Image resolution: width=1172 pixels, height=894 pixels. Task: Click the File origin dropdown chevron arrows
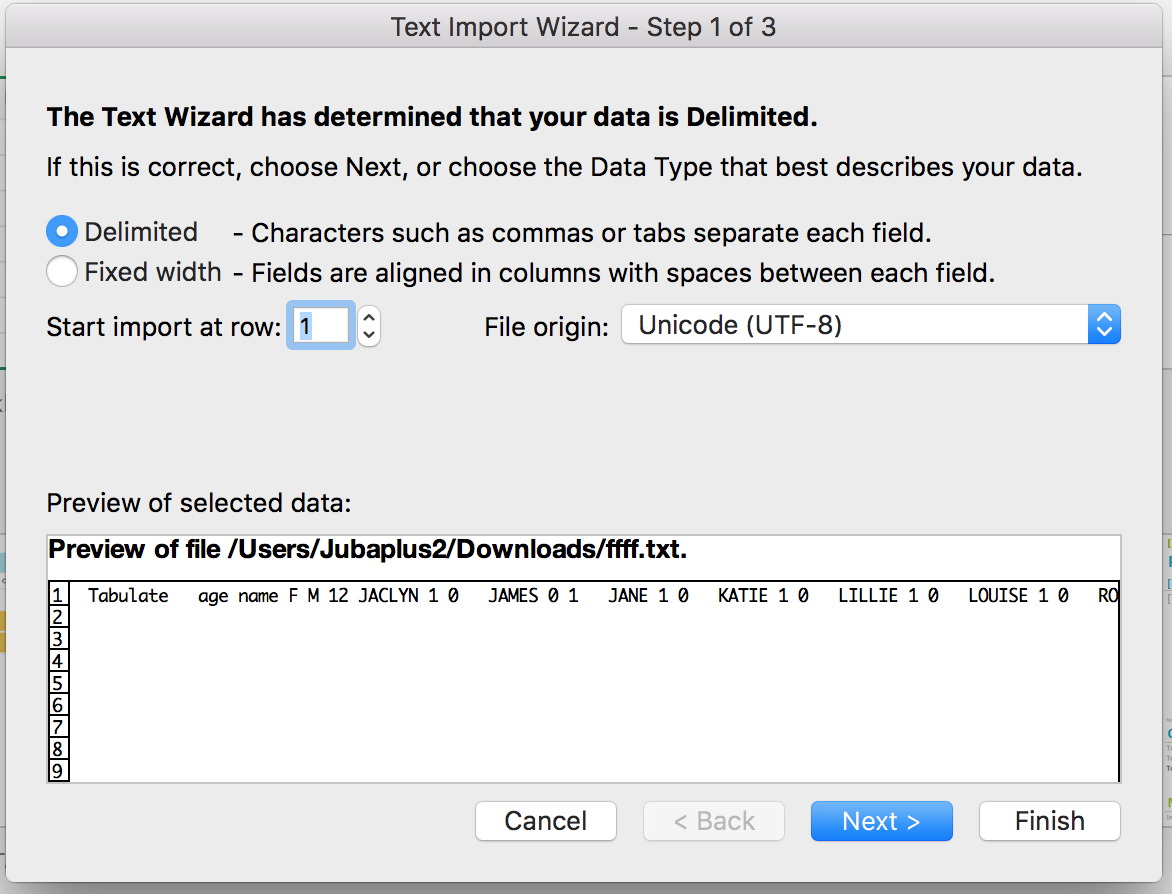tap(1104, 324)
